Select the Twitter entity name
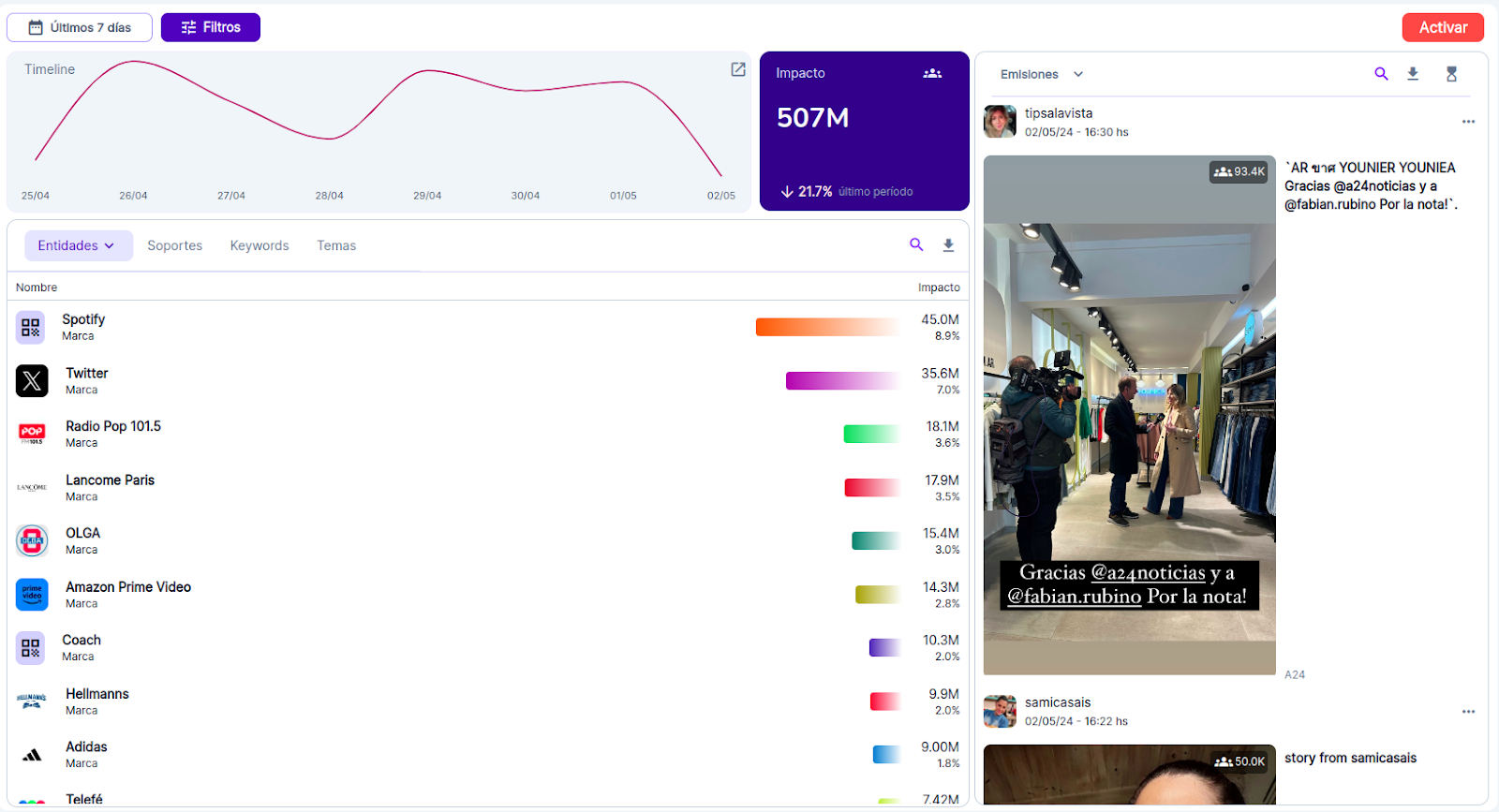 pos(87,373)
